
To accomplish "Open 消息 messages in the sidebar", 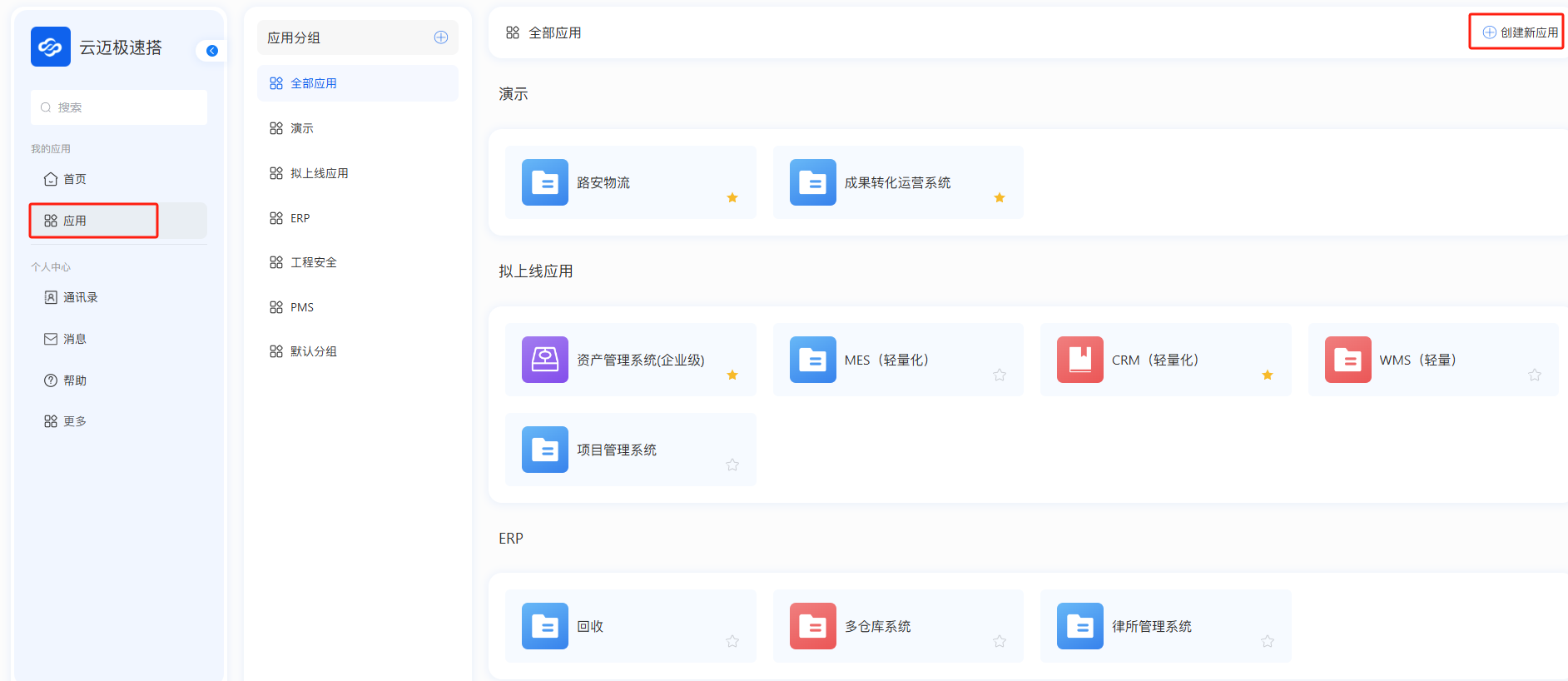I will coord(74,339).
